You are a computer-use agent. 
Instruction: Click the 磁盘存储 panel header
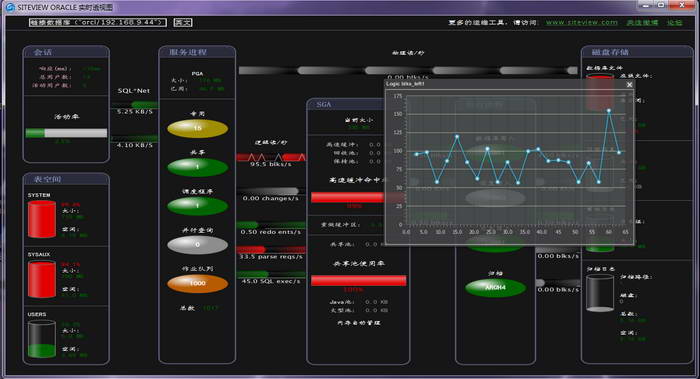click(637, 52)
